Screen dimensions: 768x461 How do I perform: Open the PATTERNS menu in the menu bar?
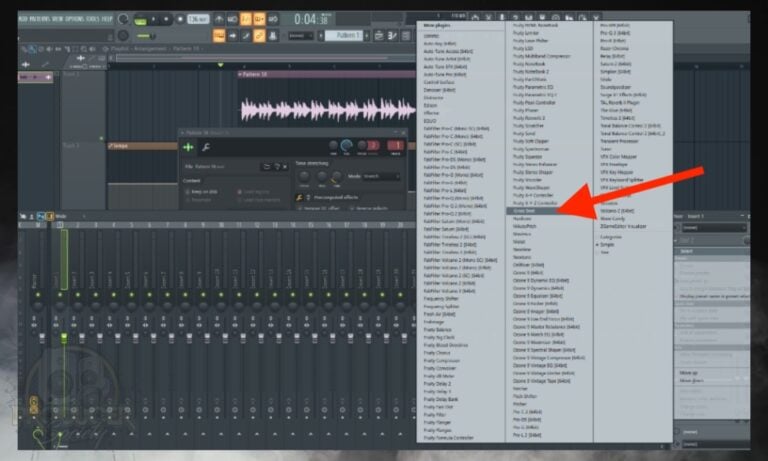[x=39, y=19]
